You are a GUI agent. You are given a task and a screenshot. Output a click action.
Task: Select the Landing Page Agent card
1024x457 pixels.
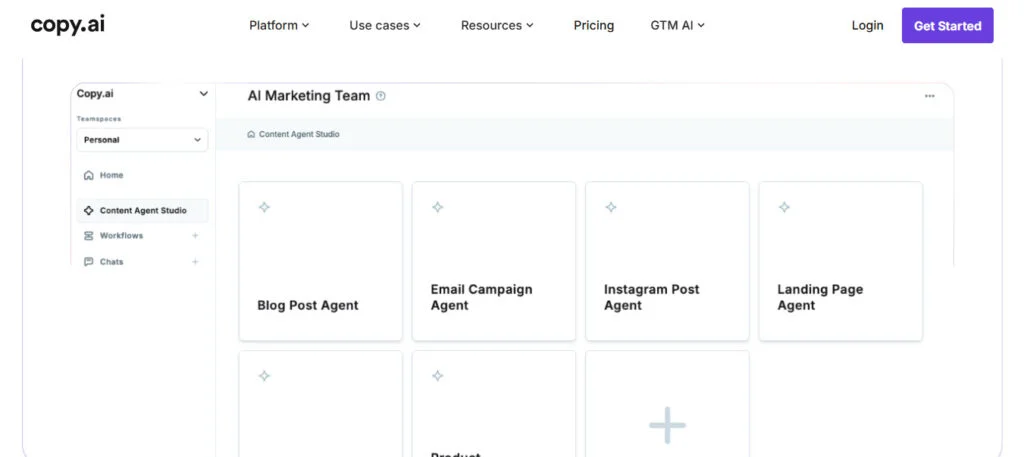coord(840,261)
